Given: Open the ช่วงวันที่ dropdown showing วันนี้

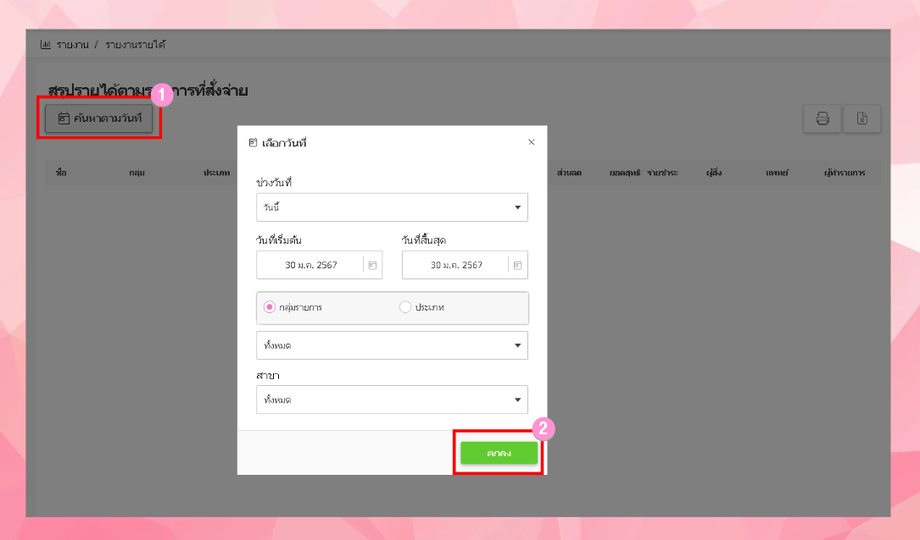Looking at the screenshot, I should coord(392,207).
